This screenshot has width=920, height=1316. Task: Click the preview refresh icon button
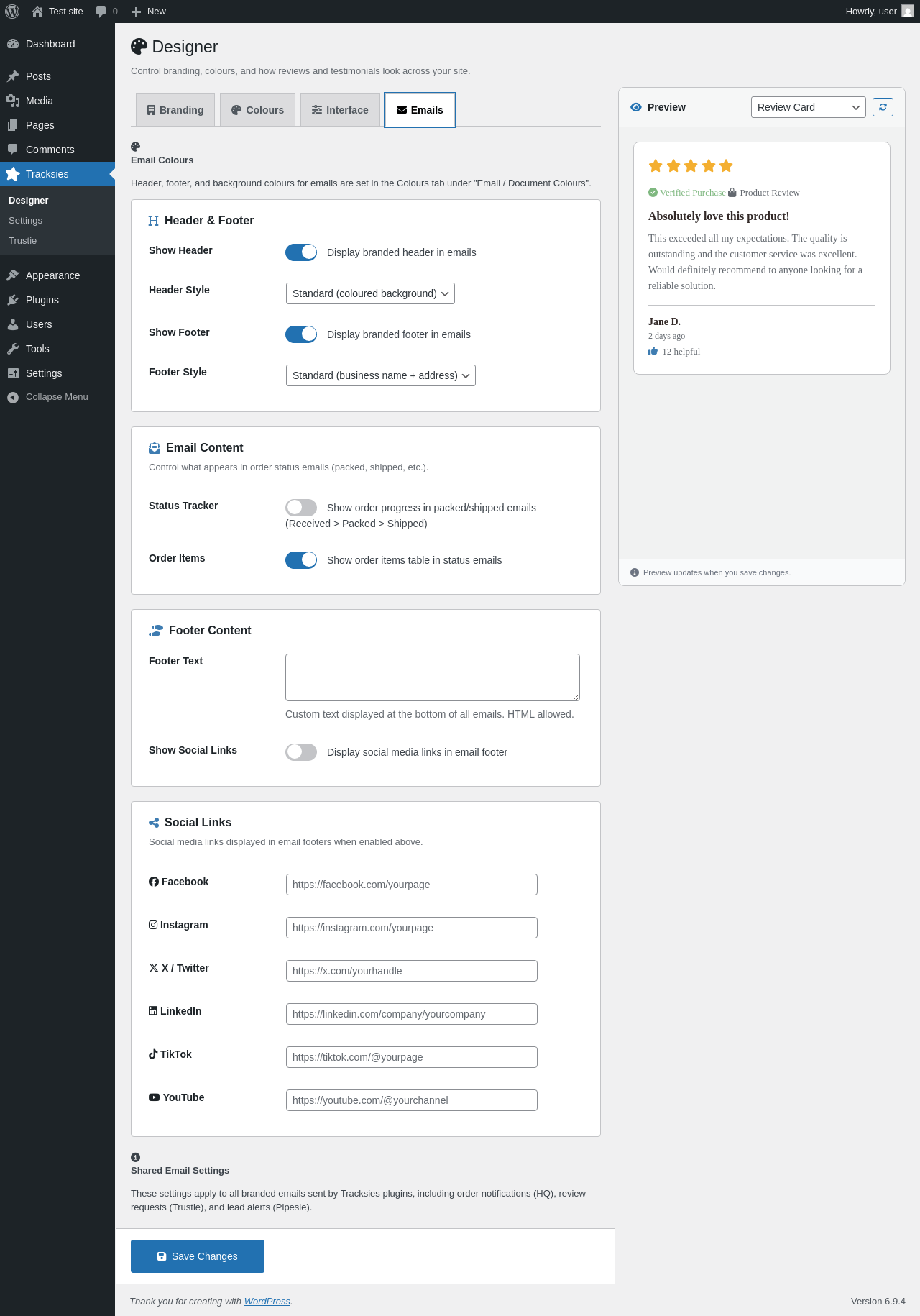[883, 107]
